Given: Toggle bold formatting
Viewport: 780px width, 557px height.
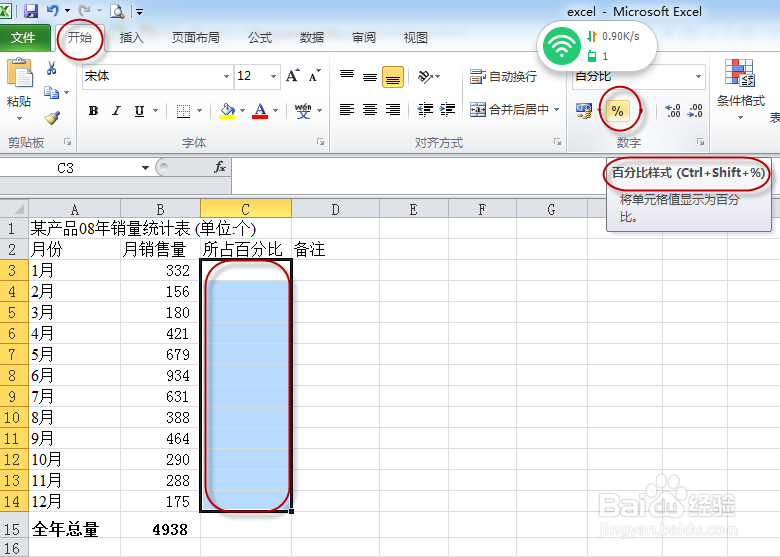Looking at the screenshot, I should tap(93, 110).
